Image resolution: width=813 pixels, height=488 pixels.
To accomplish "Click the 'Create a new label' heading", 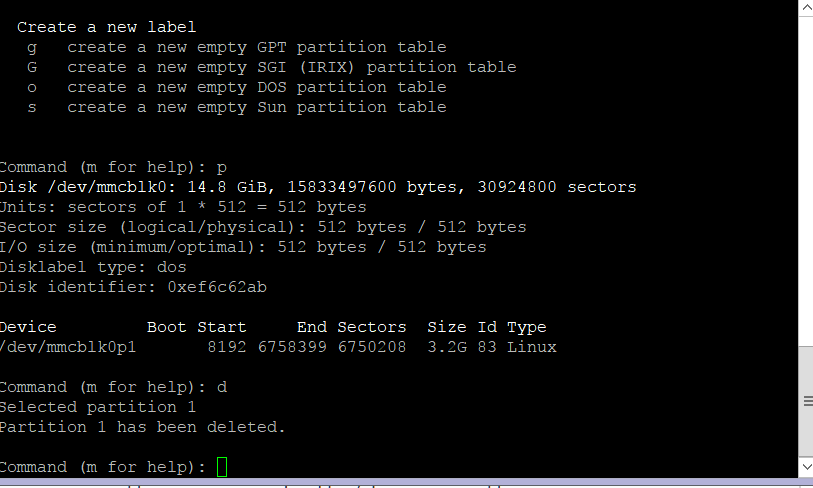I will click(x=106, y=27).
